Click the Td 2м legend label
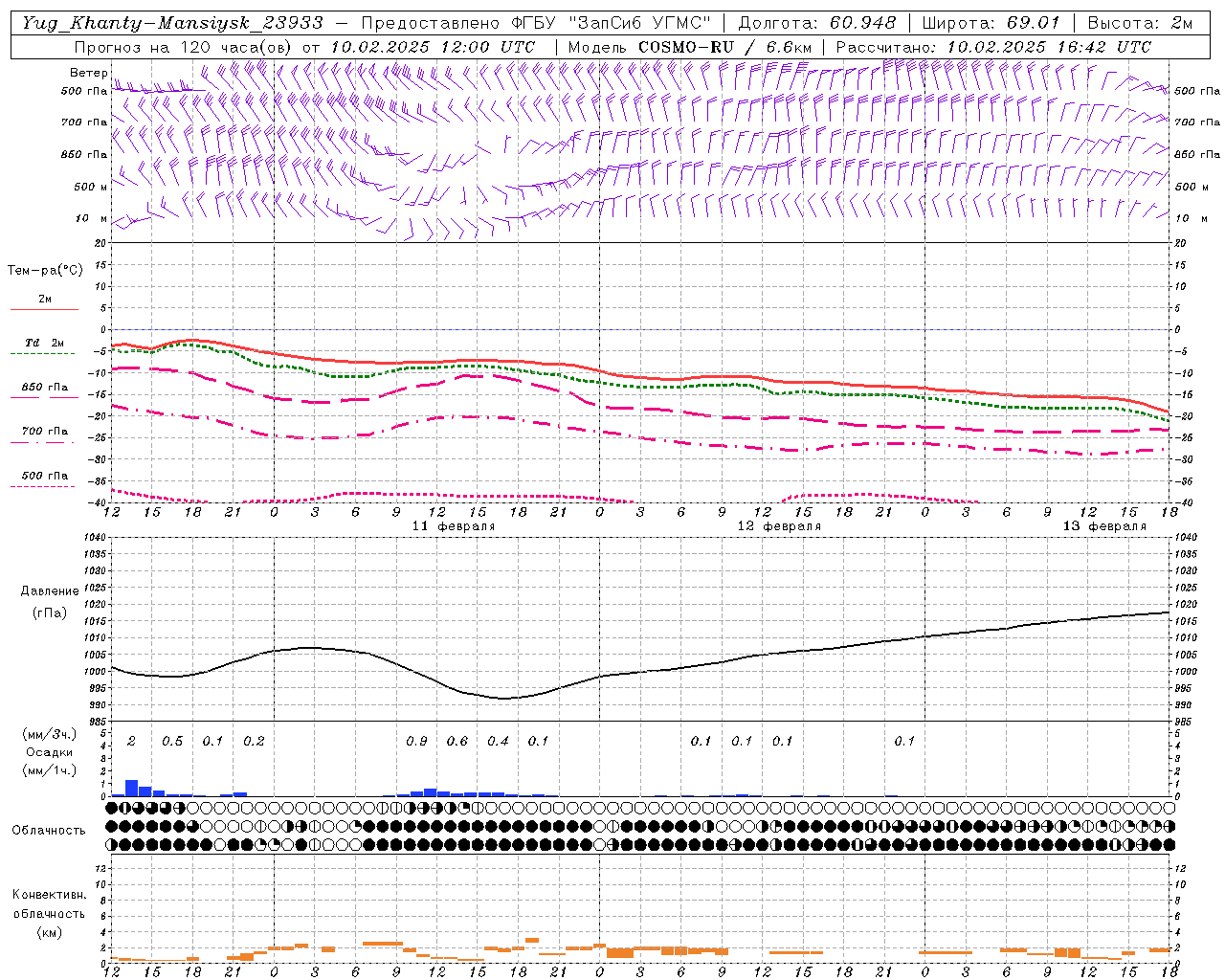1225x980 pixels. [x=44, y=343]
